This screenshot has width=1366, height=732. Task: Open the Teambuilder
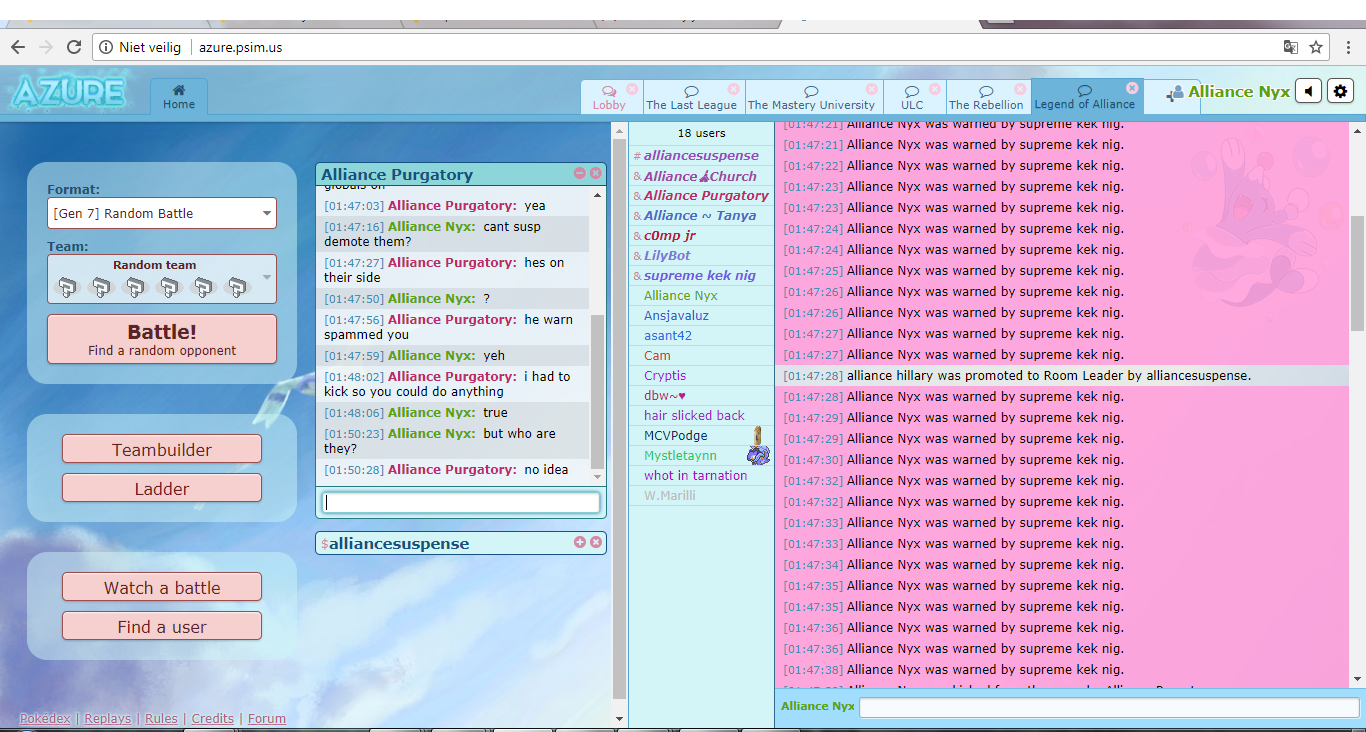point(162,449)
